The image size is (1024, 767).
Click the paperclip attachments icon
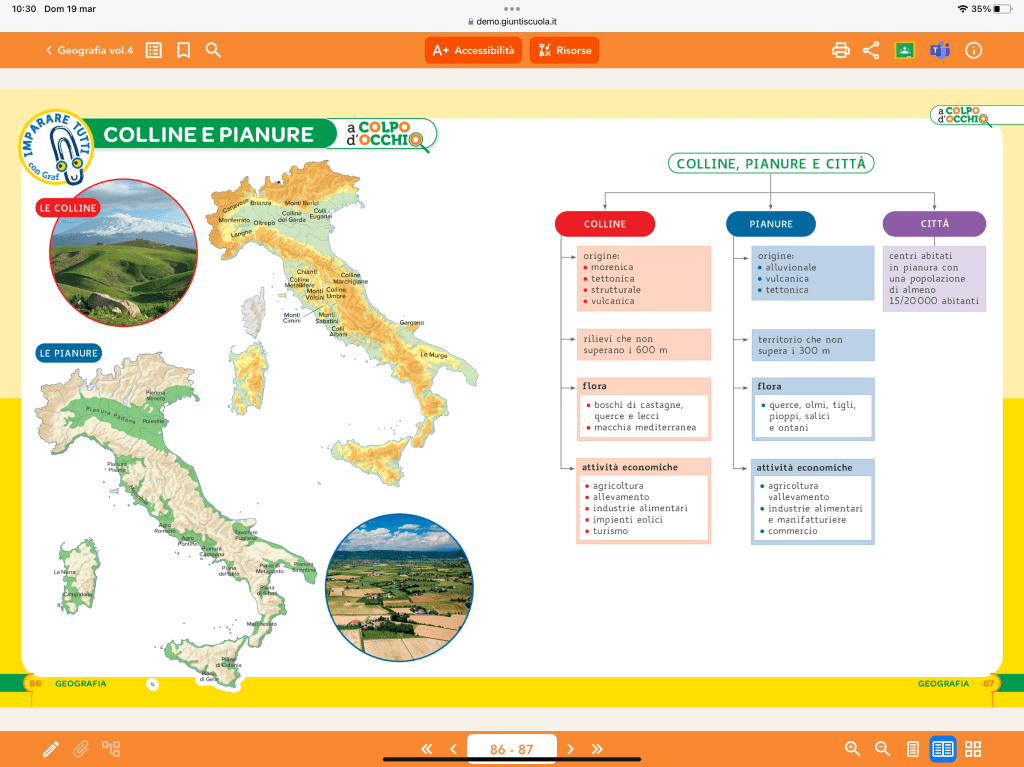80,749
